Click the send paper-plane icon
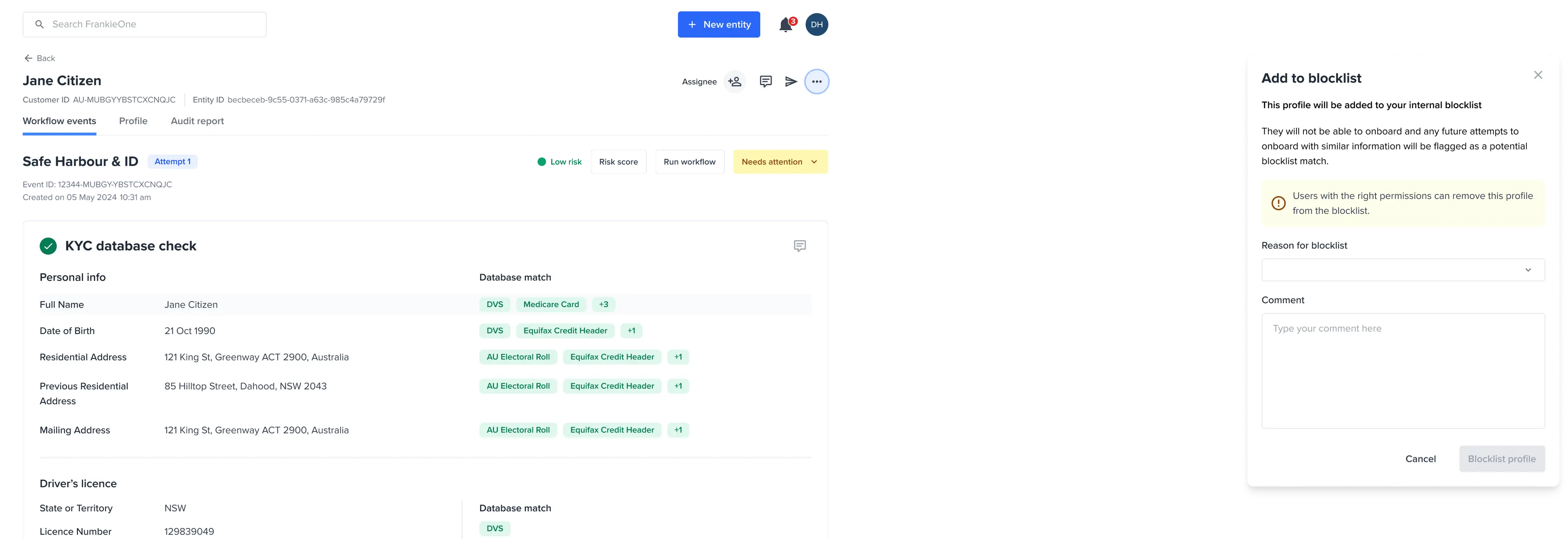Image resolution: width=1568 pixels, height=539 pixels. 791,82
